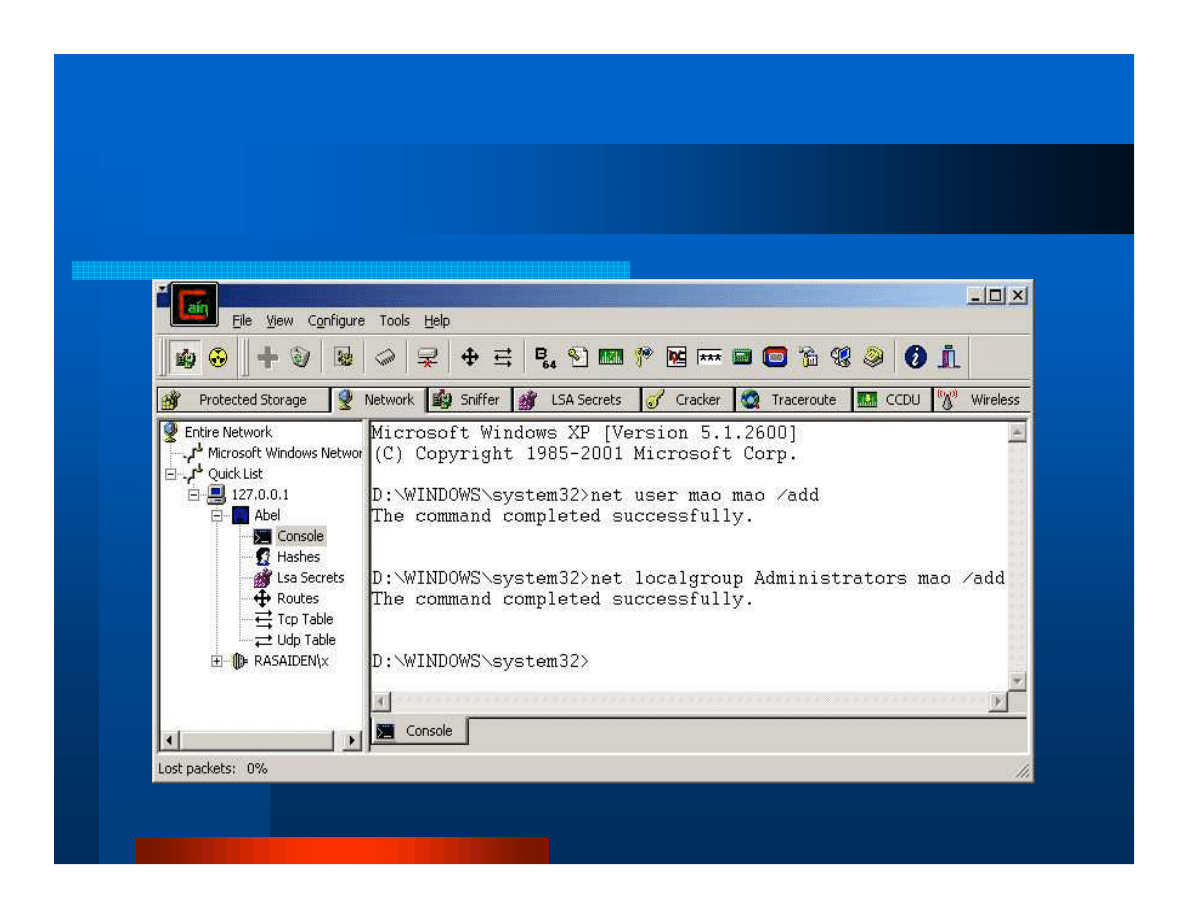Screen dimensions: 1188x918
Task: Click the Start/Stop Sniffer toolbar icon
Action: click(x=185, y=357)
